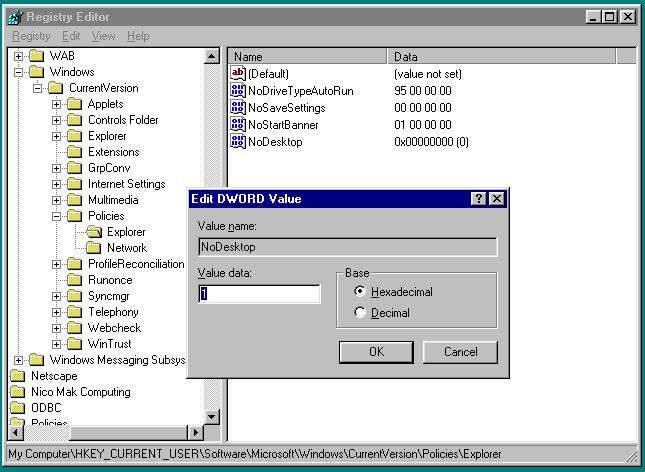Click the help question mark in Edit DWORD dialog

pyautogui.click(x=478, y=199)
